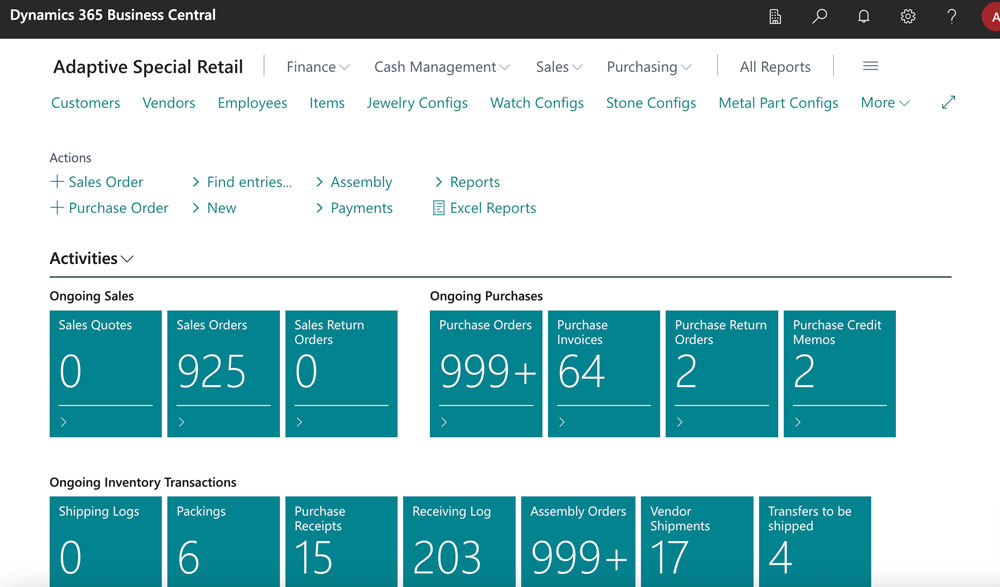Viewport: 1000px width, 587px height.
Task: Click the user account avatar
Action: [990, 16]
